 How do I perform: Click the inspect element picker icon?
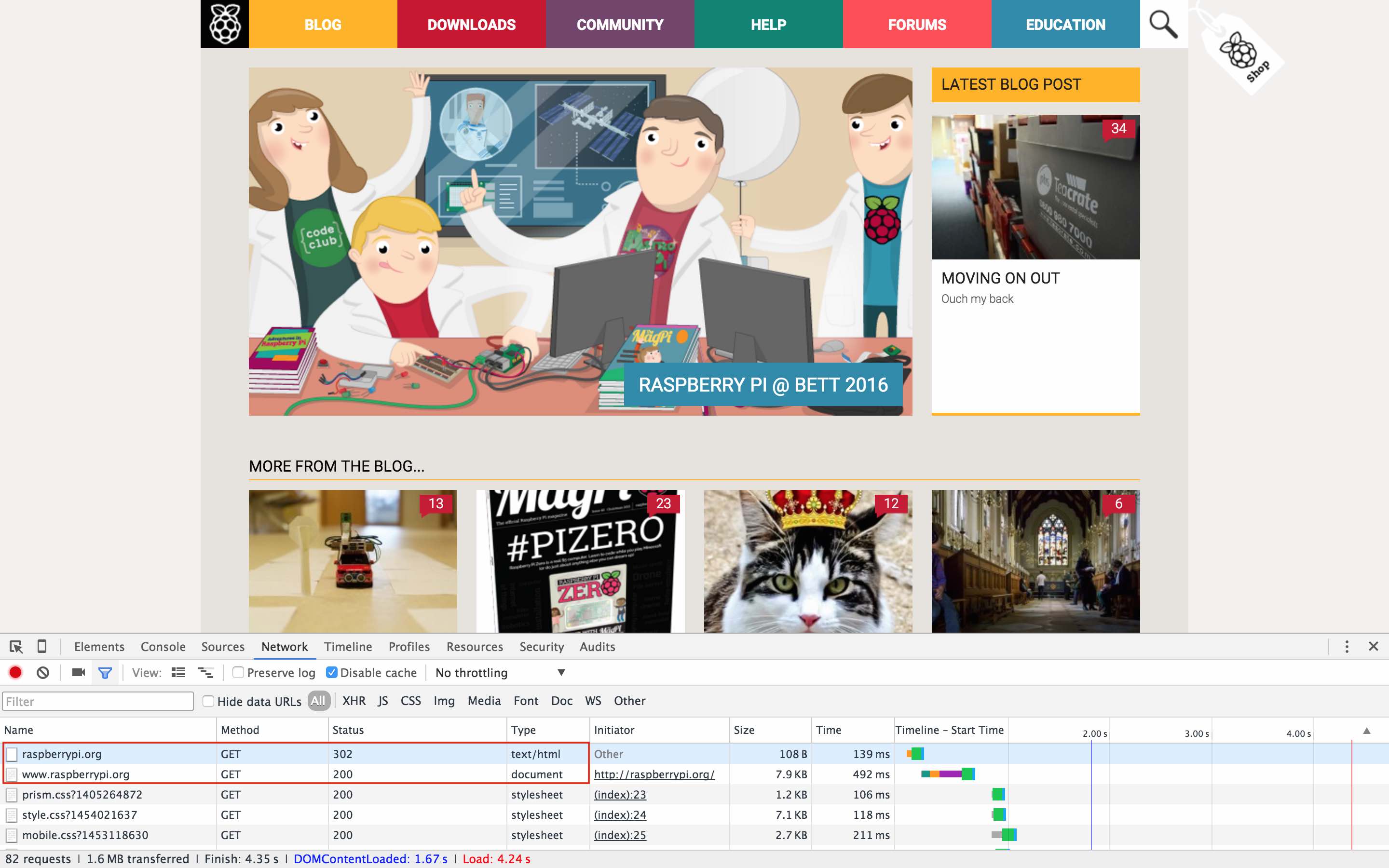coord(16,646)
